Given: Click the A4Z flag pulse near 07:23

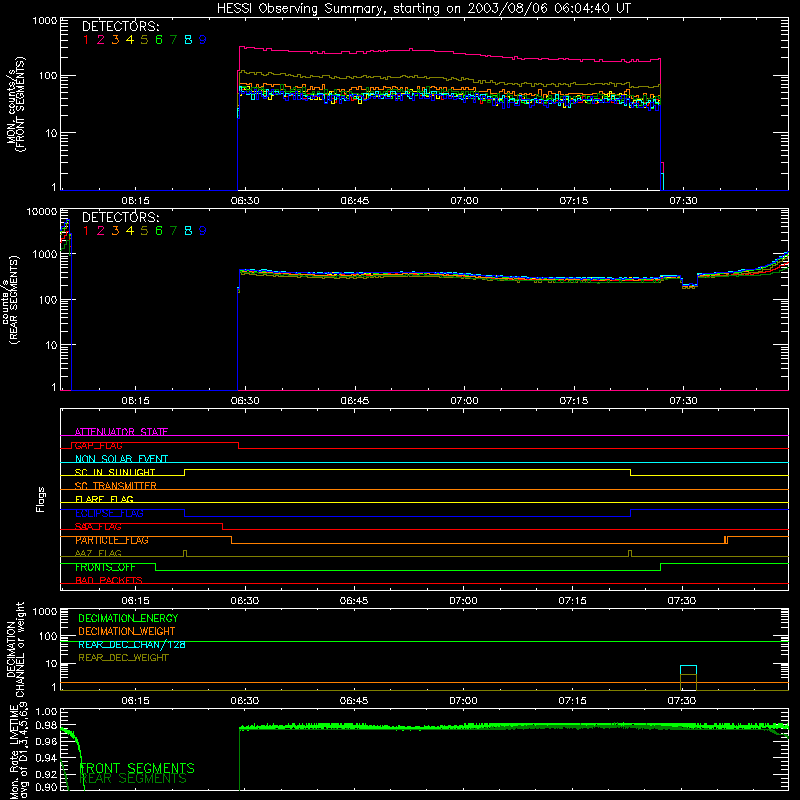Looking at the screenshot, I should point(630,554).
